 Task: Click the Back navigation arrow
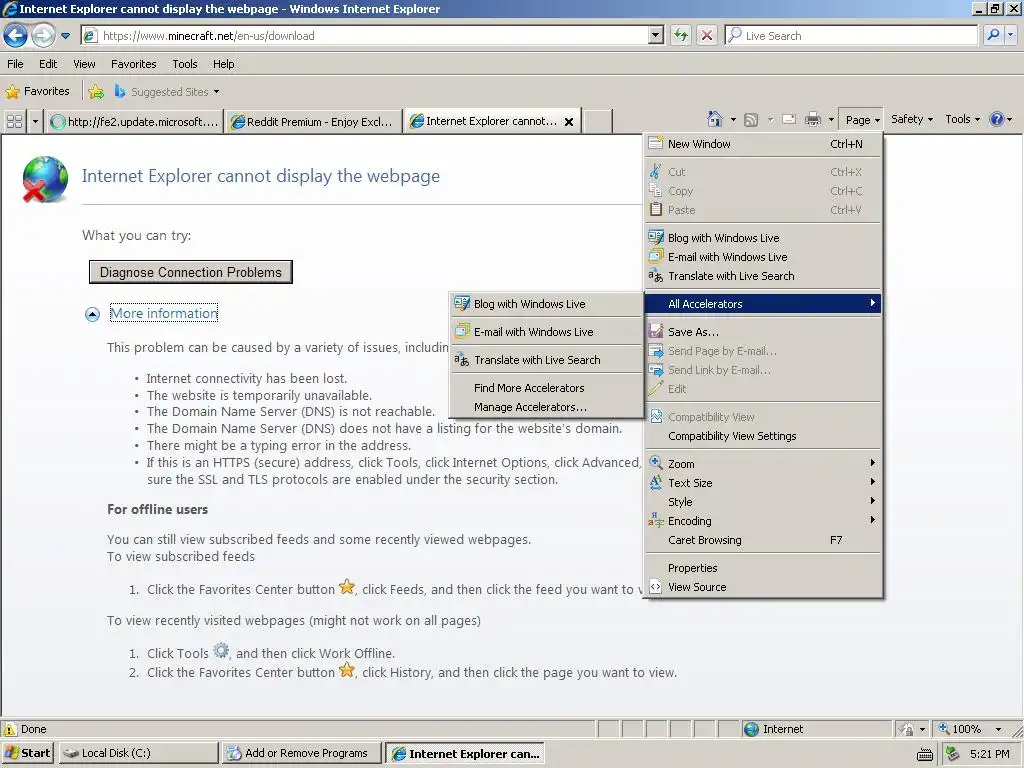click(16, 35)
